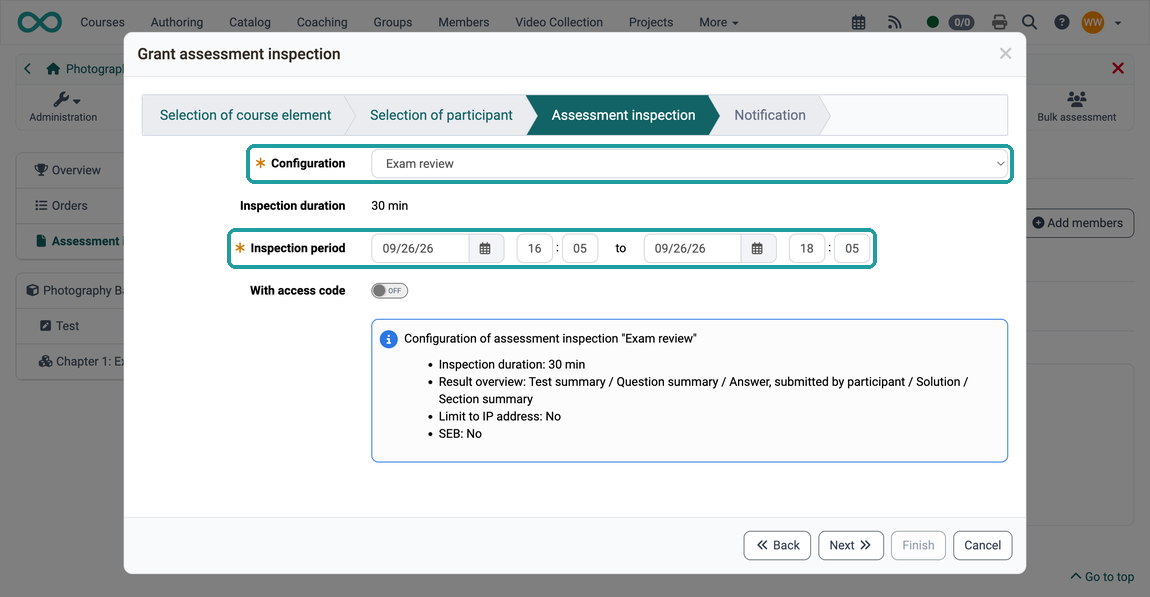The height and width of the screenshot is (597, 1150).
Task: Open the Coaching menu item
Action: pyautogui.click(x=322, y=22)
